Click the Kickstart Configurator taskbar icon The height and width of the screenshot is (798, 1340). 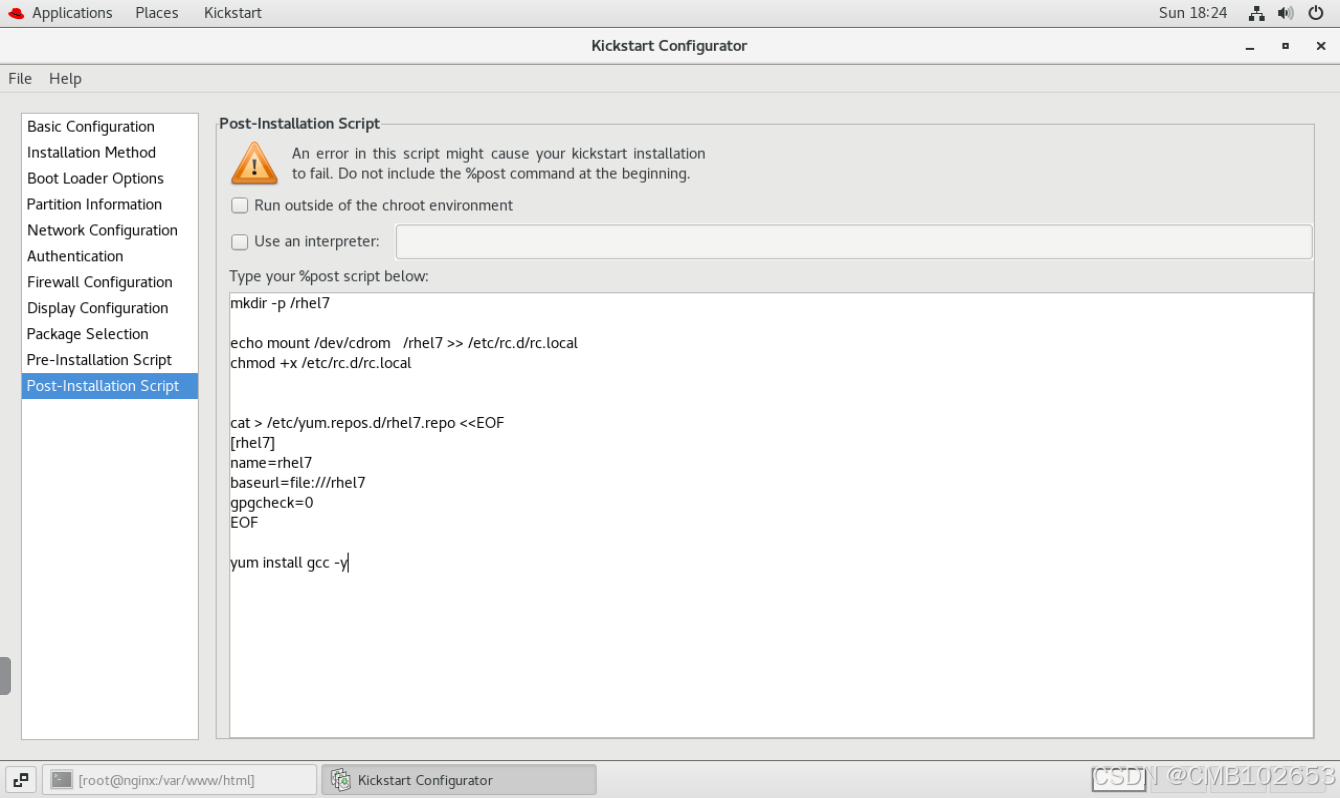coord(341,780)
